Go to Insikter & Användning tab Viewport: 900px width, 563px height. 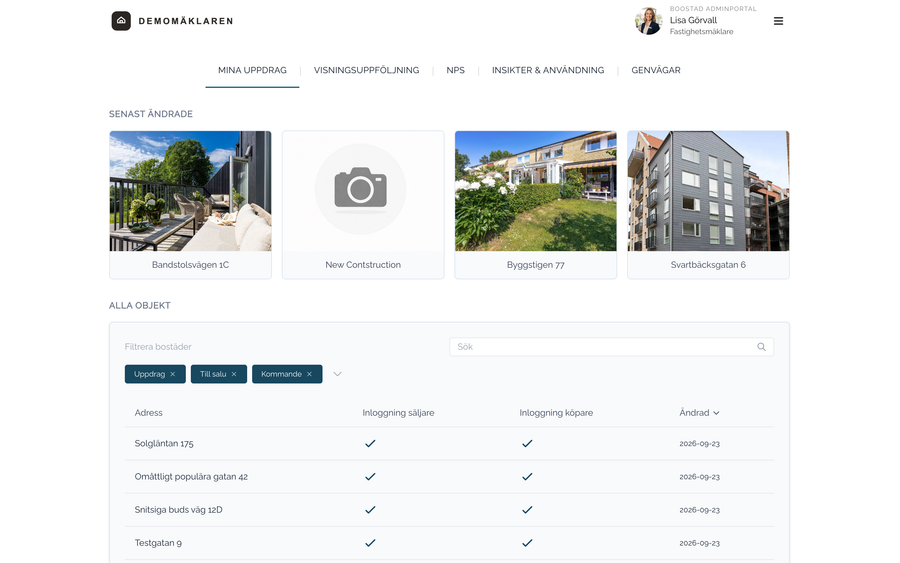tap(548, 70)
